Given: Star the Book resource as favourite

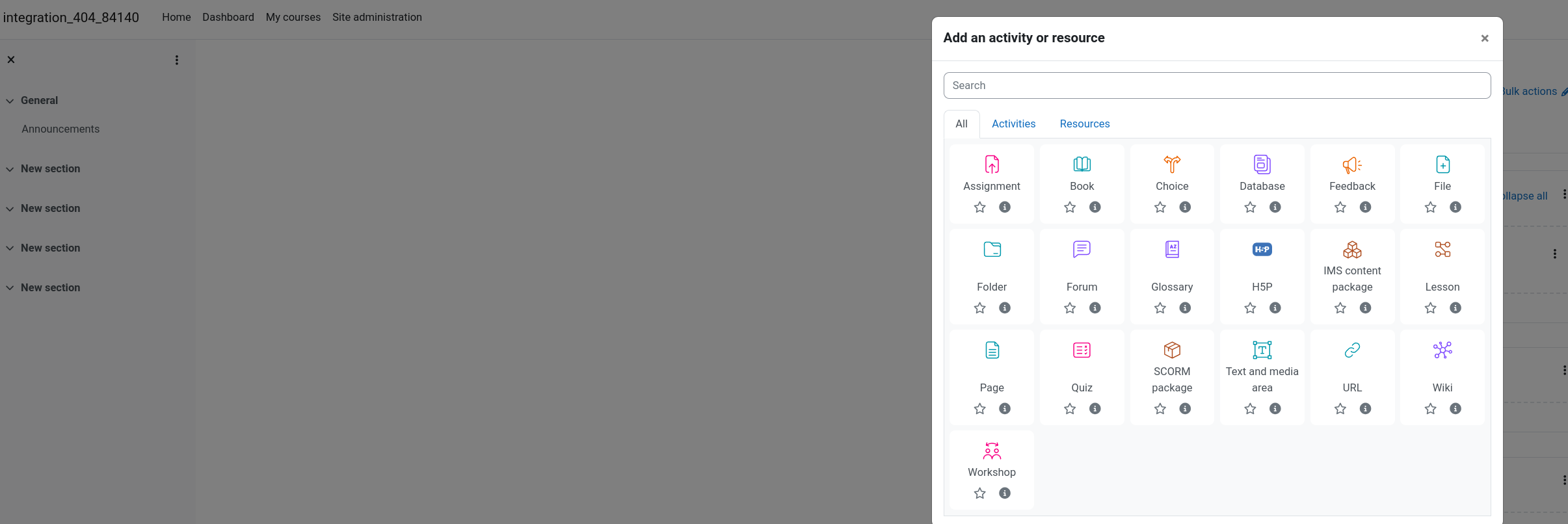Looking at the screenshot, I should pyautogui.click(x=1070, y=207).
